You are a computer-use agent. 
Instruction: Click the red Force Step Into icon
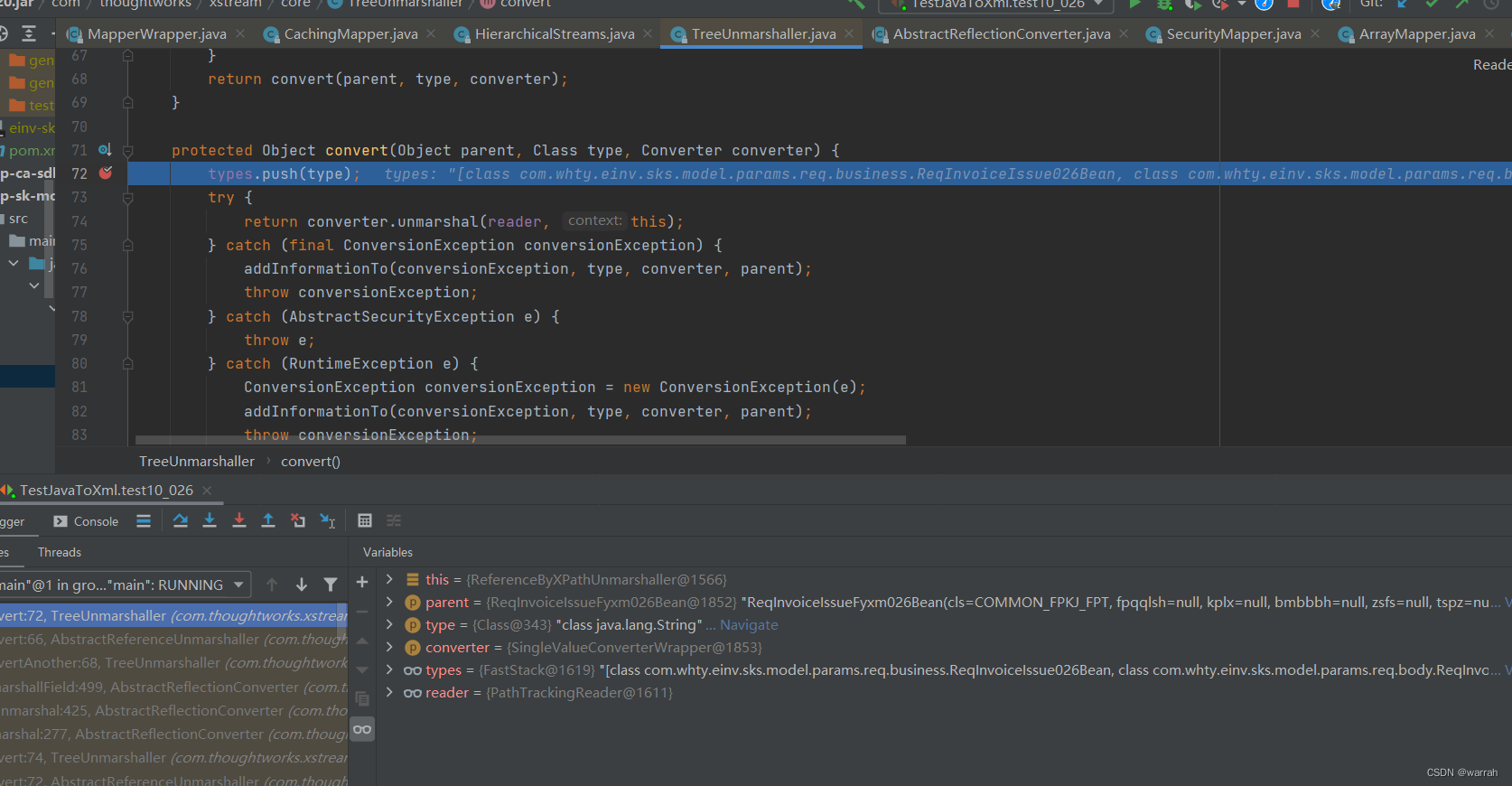[x=239, y=520]
